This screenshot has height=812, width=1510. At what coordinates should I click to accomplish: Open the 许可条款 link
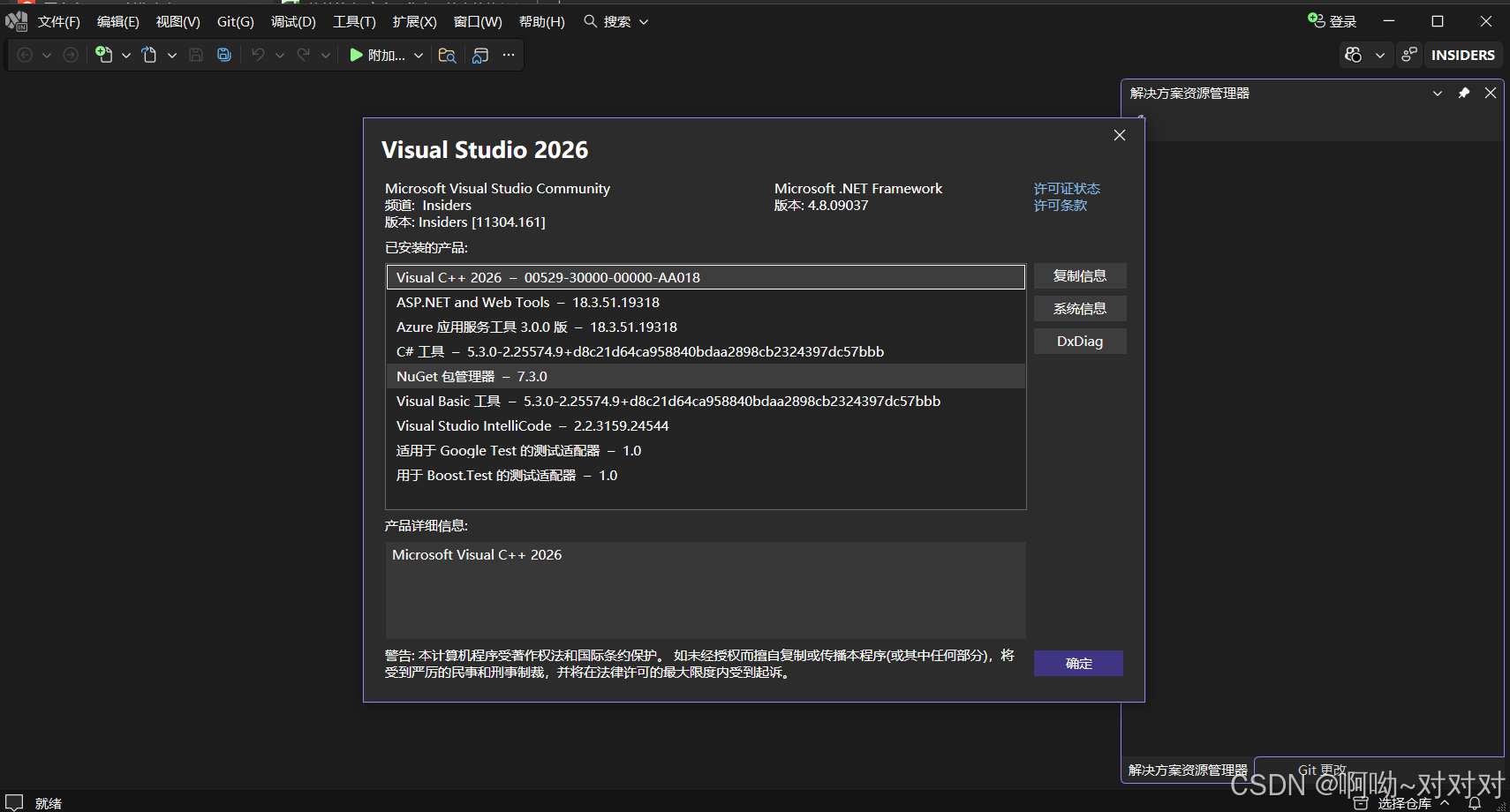1061,205
